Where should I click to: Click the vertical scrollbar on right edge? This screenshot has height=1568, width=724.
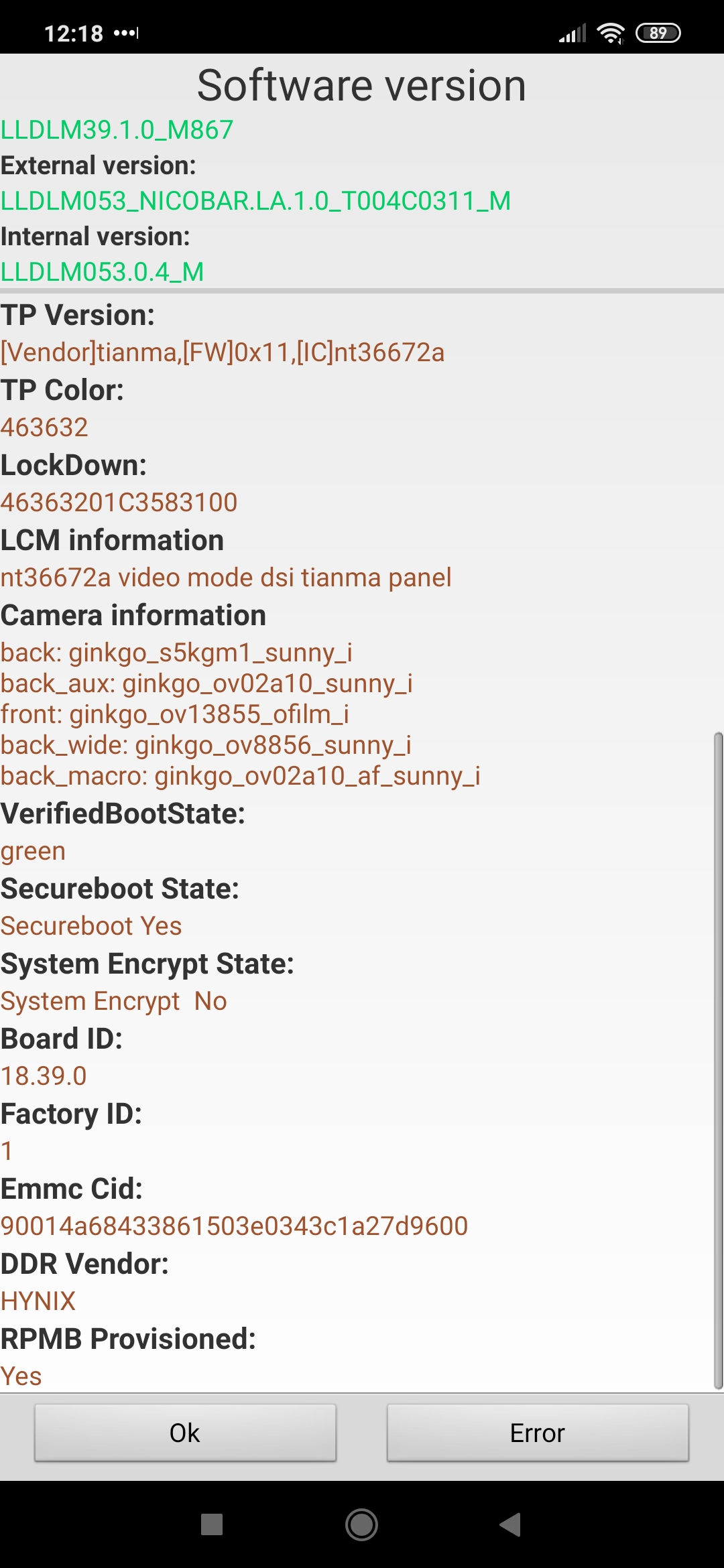[x=718, y=1059]
